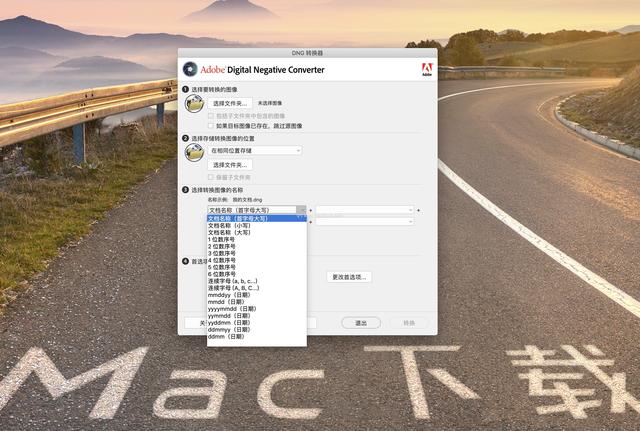This screenshot has height=431, width=640.
Task: Select 'mmddyy（日期）' date format
Action: click(257, 295)
